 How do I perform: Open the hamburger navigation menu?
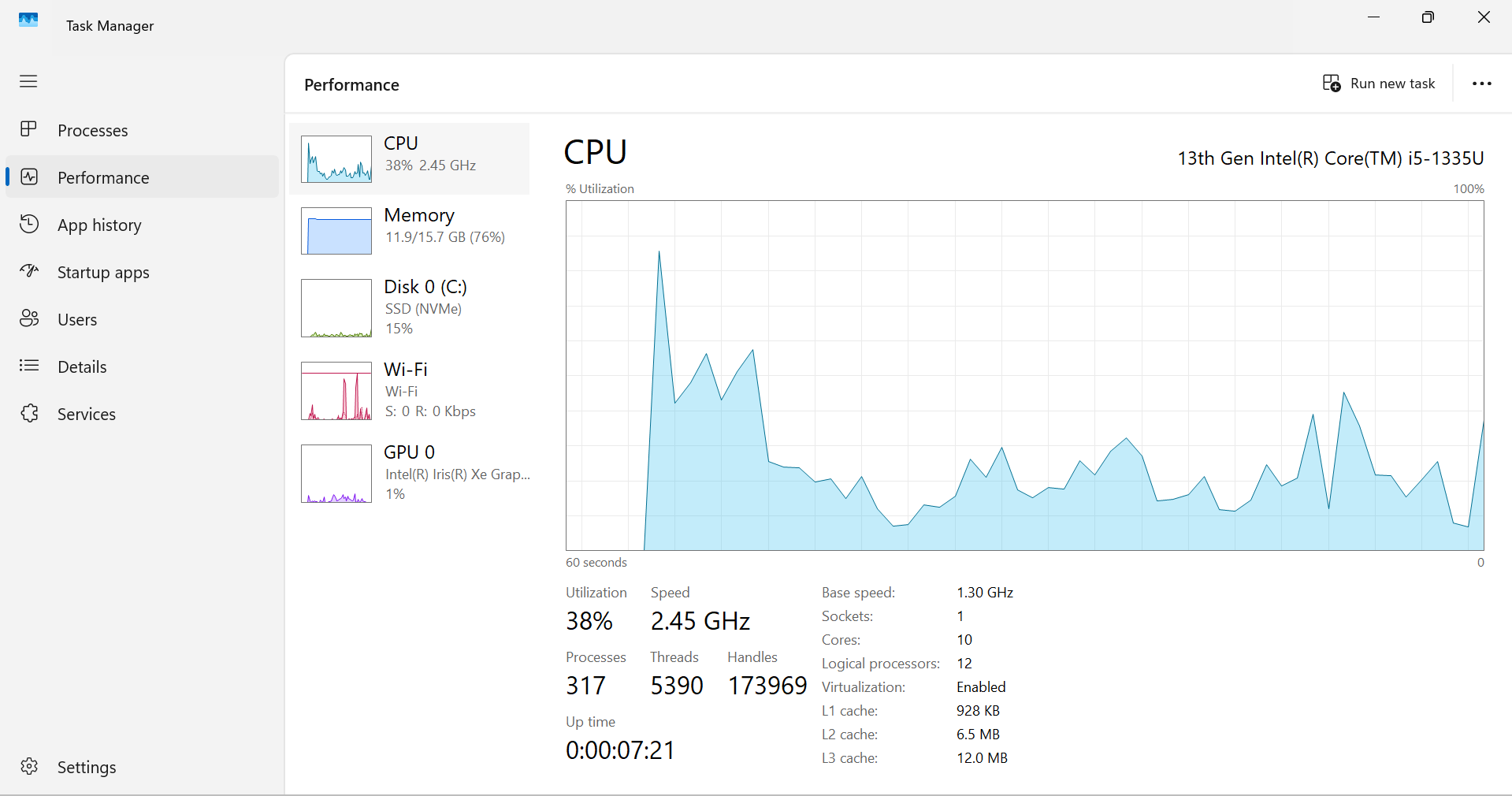click(x=28, y=82)
